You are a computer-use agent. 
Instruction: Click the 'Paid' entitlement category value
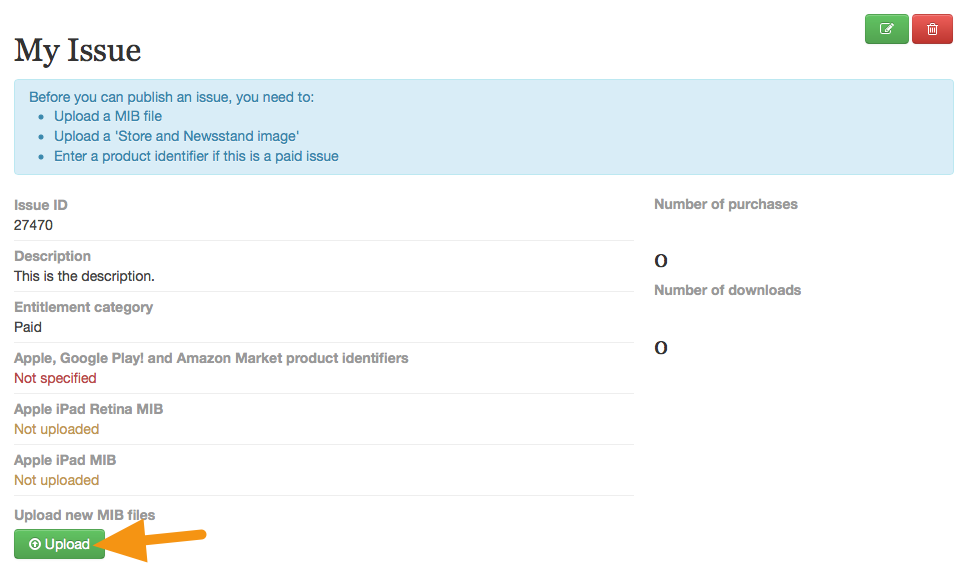[x=28, y=327]
